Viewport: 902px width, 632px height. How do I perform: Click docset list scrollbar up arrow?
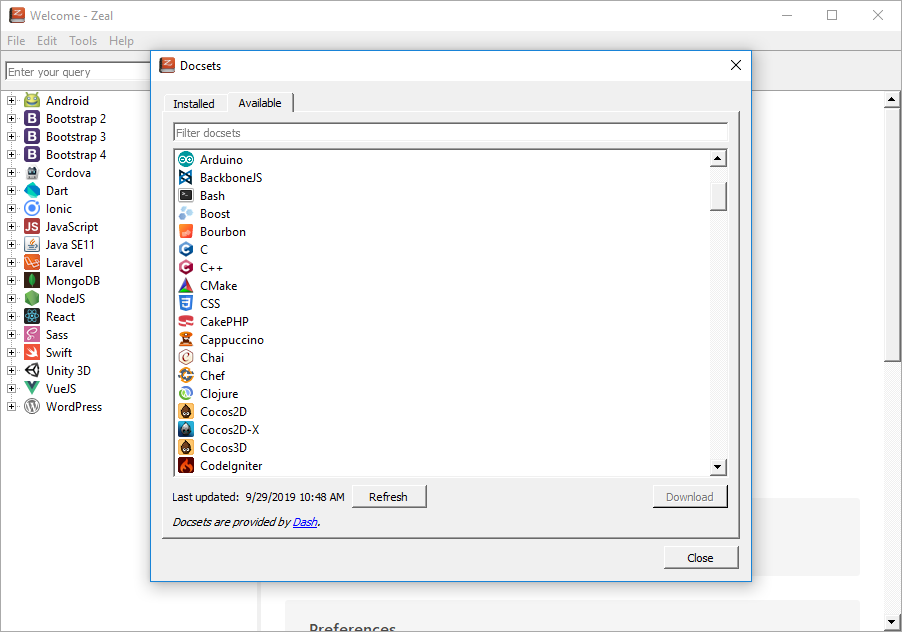pyautogui.click(x=717, y=158)
